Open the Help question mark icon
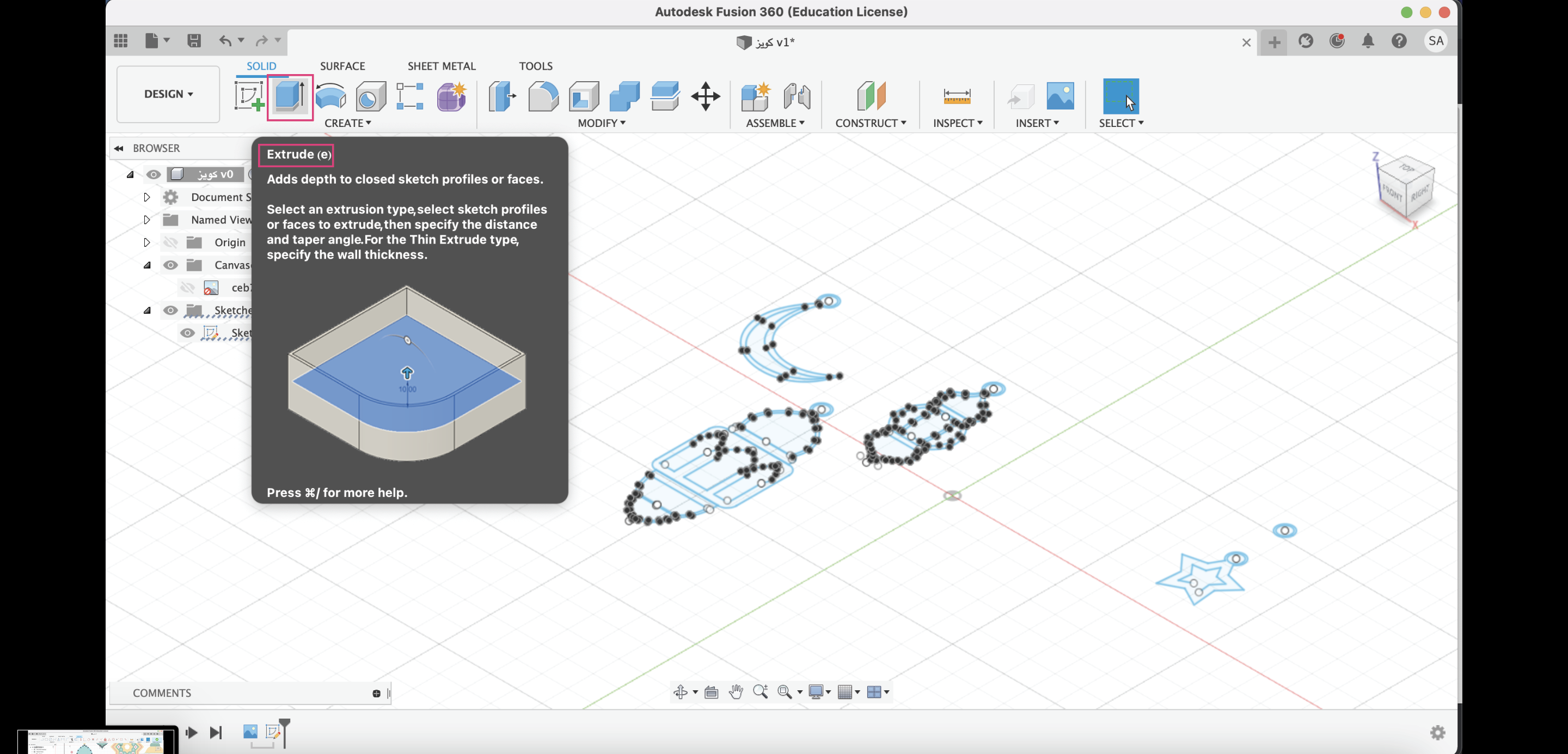1568x754 pixels. pyautogui.click(x=1399, y=41)
